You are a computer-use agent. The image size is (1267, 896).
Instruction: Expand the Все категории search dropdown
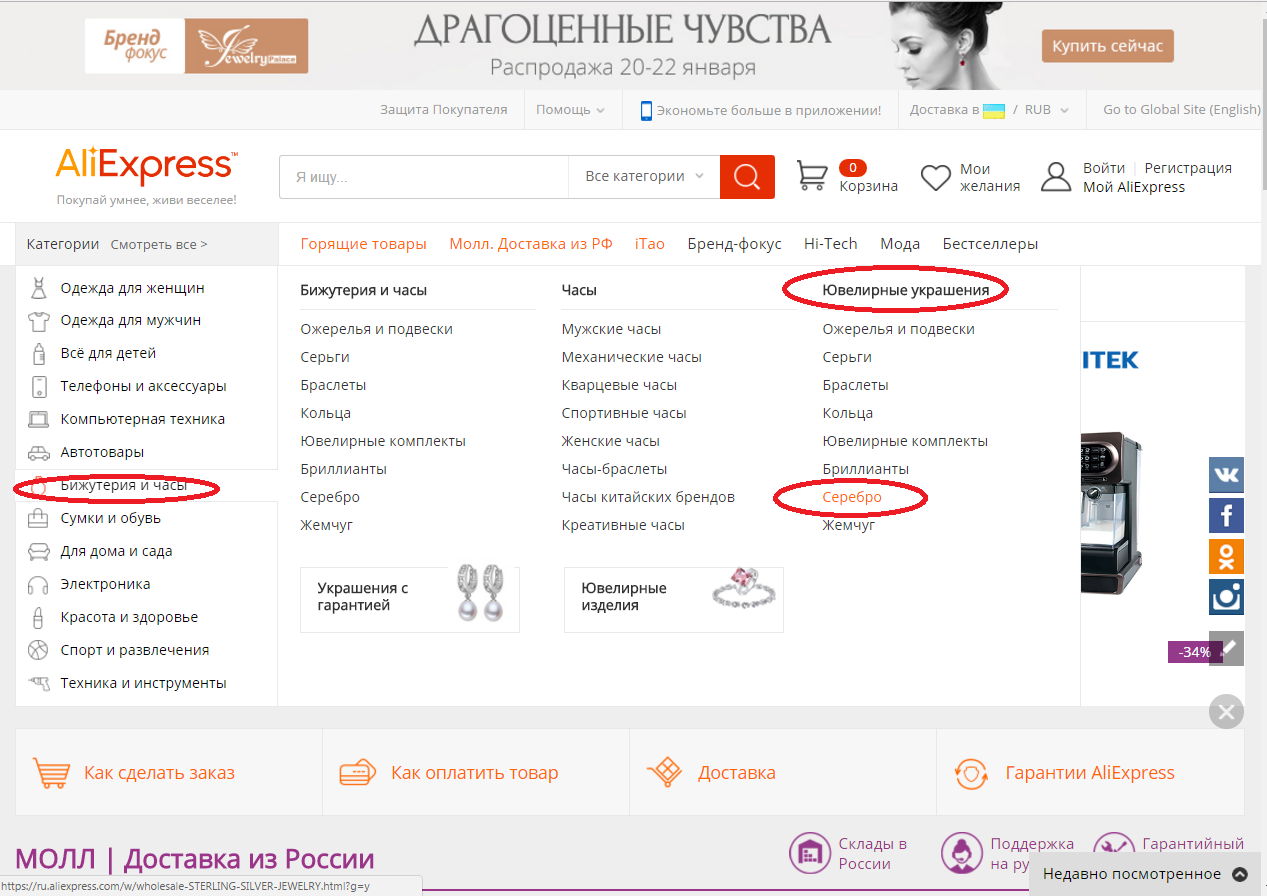(644, 177)
